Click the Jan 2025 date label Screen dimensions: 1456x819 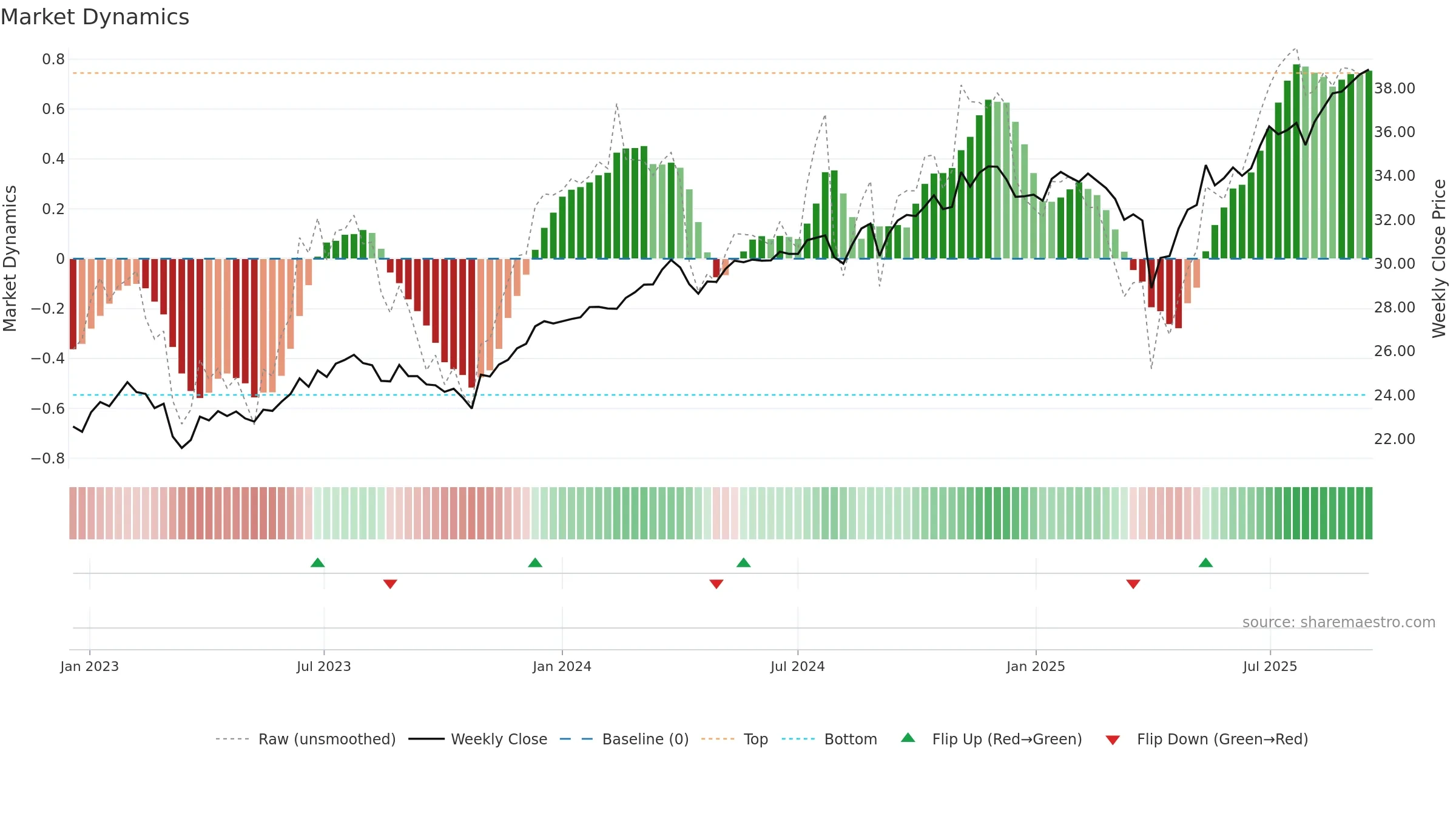tap(1036, 666)
